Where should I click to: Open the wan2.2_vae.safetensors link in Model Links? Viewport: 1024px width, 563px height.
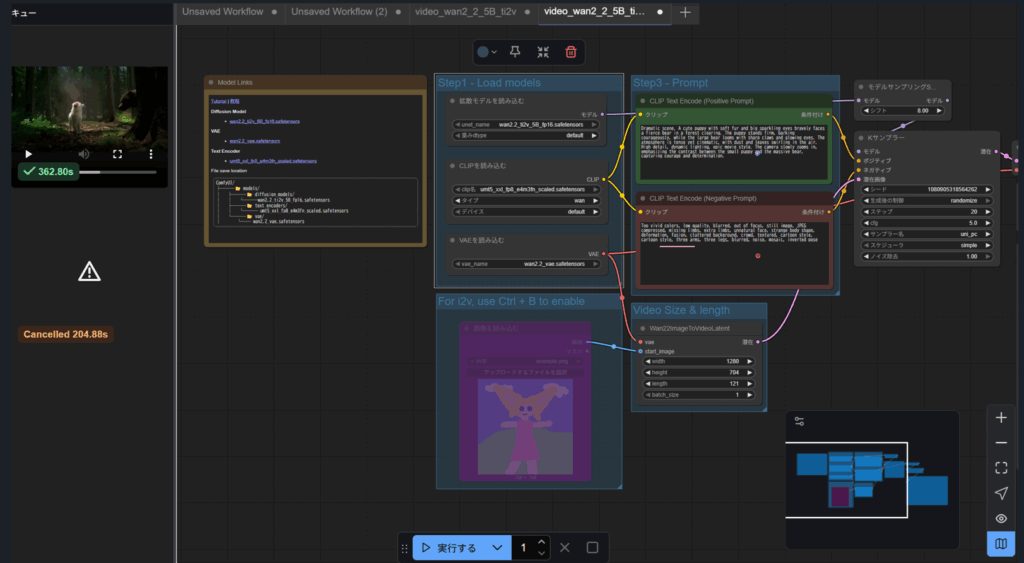(x=254, y=141)
